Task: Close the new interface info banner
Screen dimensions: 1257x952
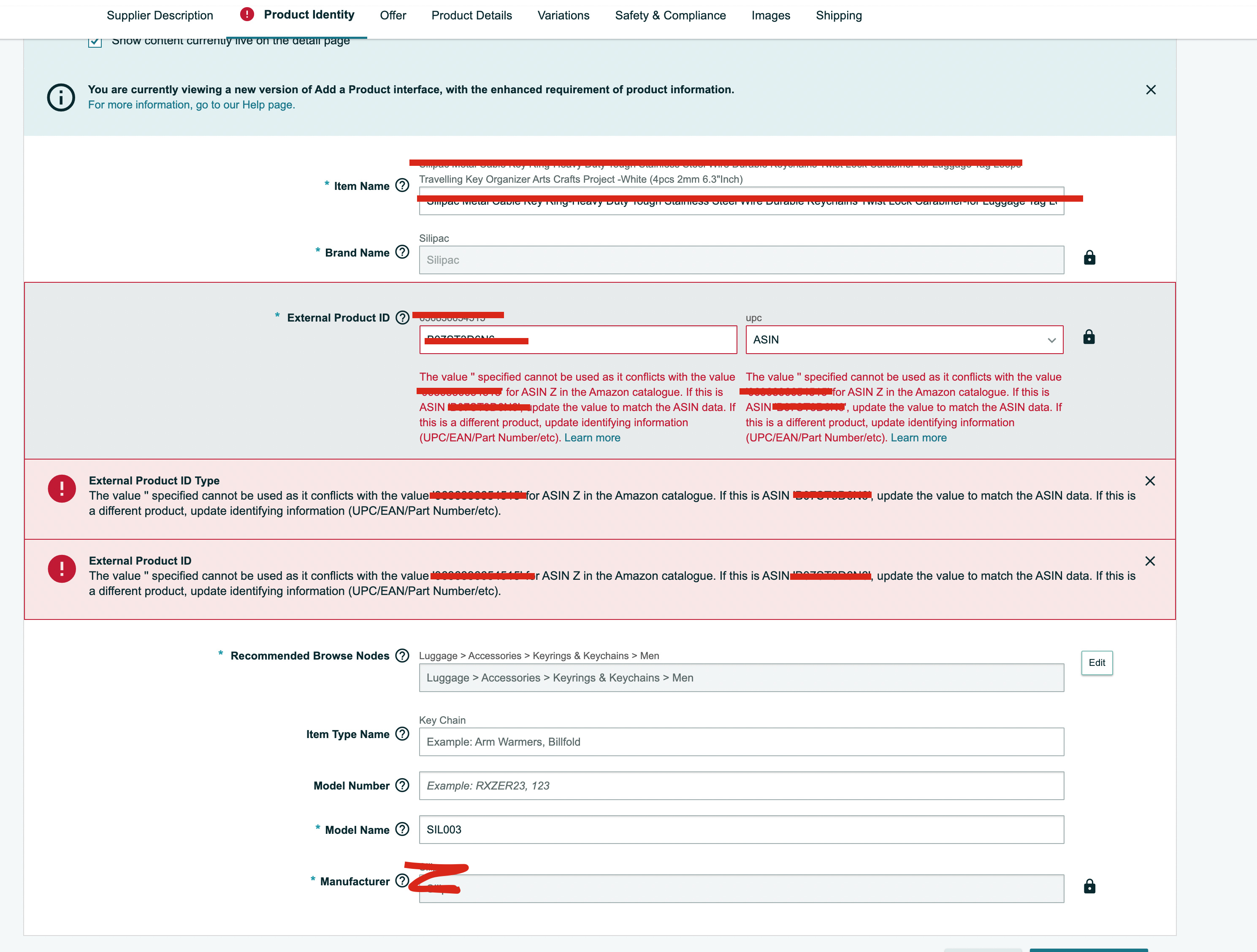Action: click(1150, 90)
